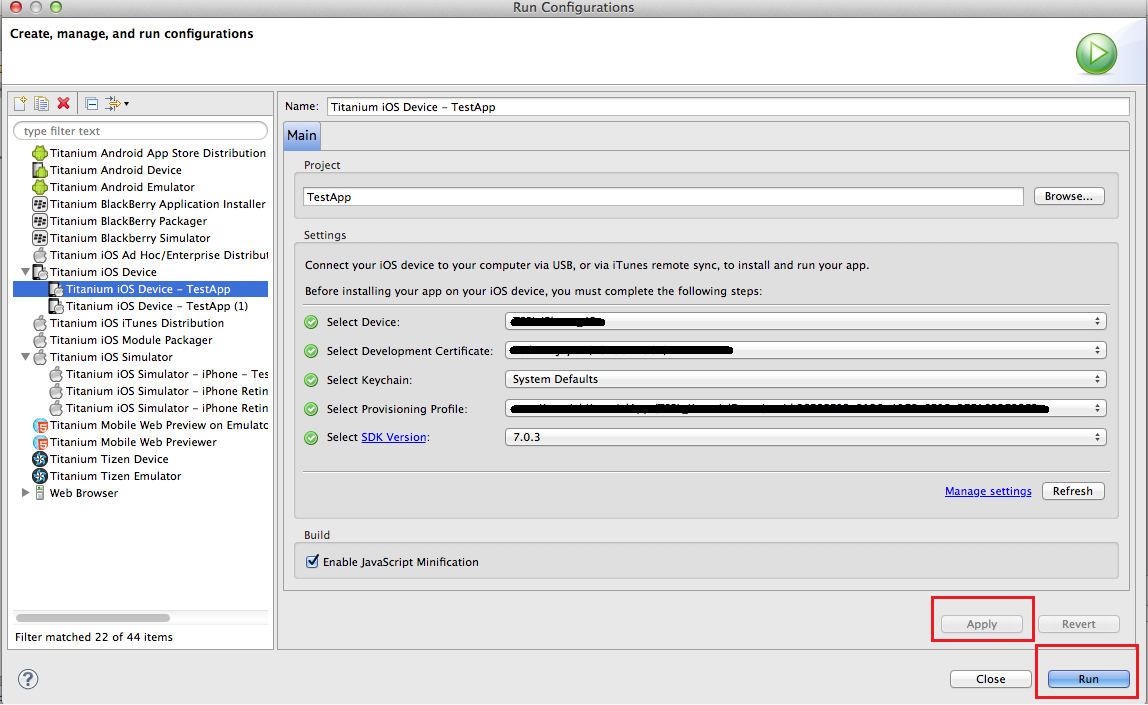Click the Titanium Tizen Emulator icon
The height and width of the screenshot is (705, 1148).
(x=40, y=476)
